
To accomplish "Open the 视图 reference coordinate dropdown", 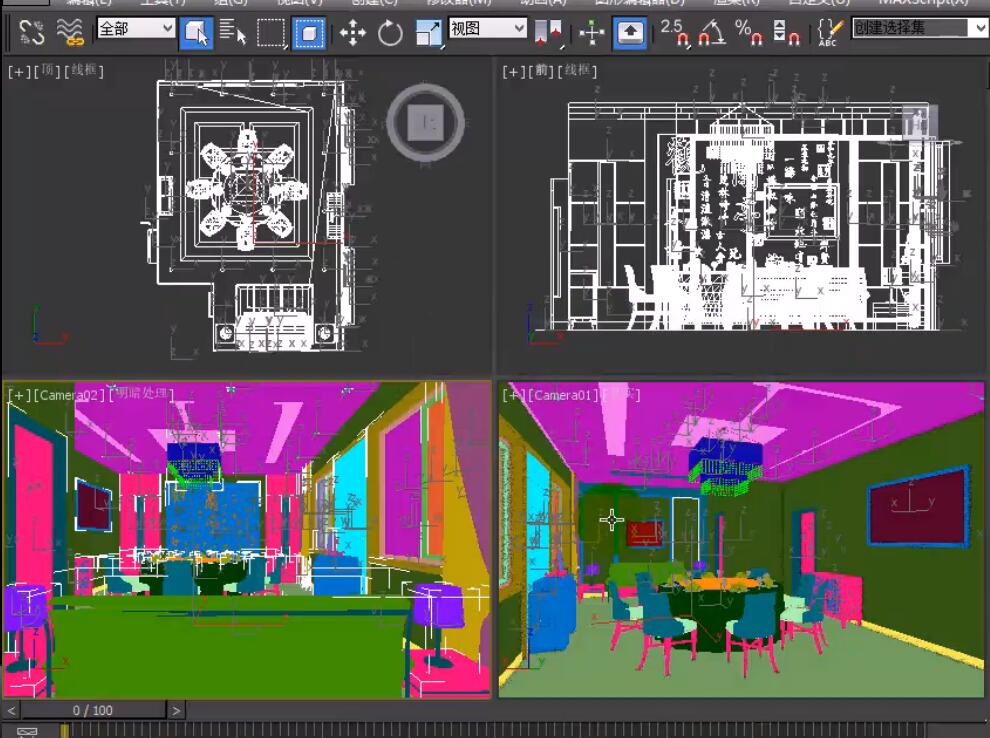I will pos(487,28).
